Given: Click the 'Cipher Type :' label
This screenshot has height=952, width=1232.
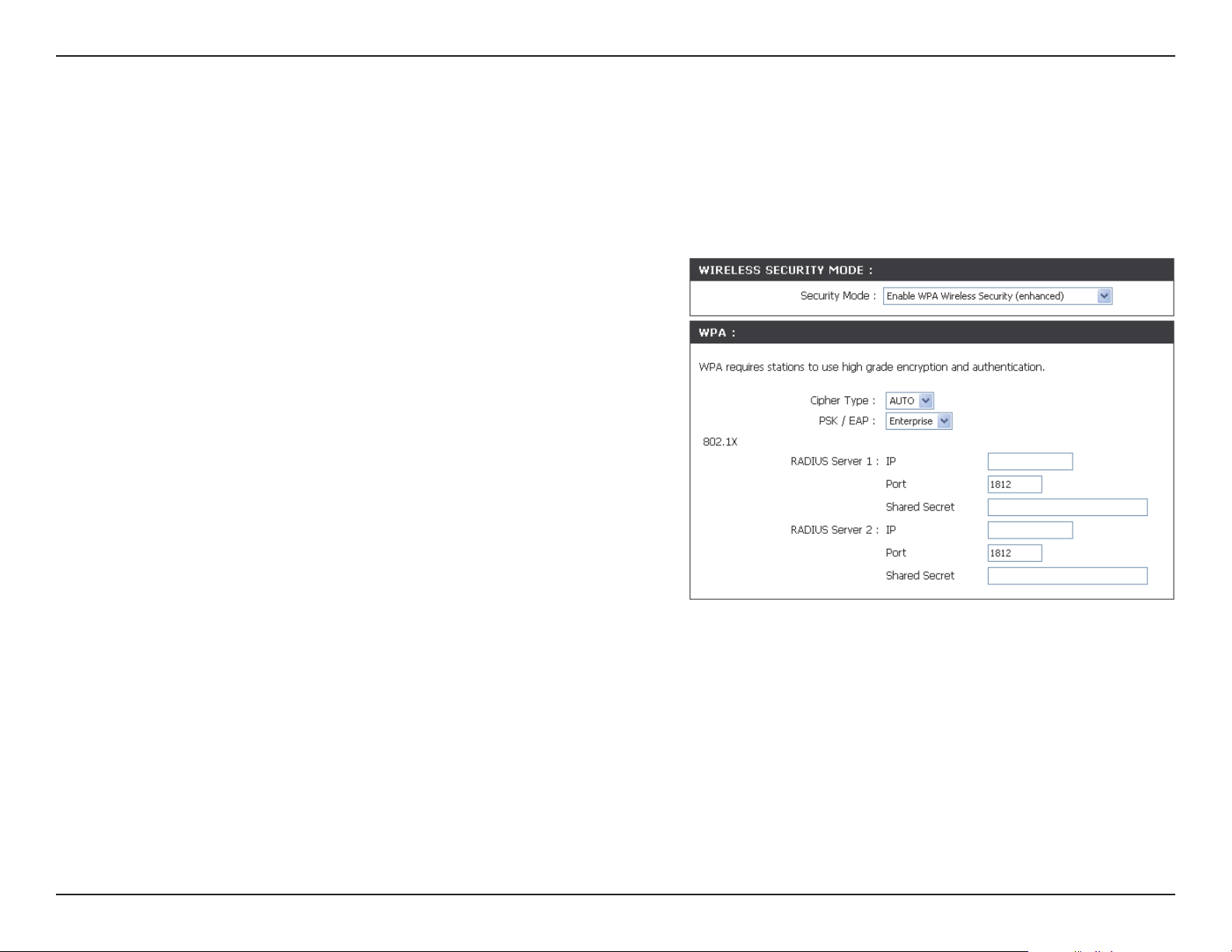Looking at the screenshot, I should point(843,401).
